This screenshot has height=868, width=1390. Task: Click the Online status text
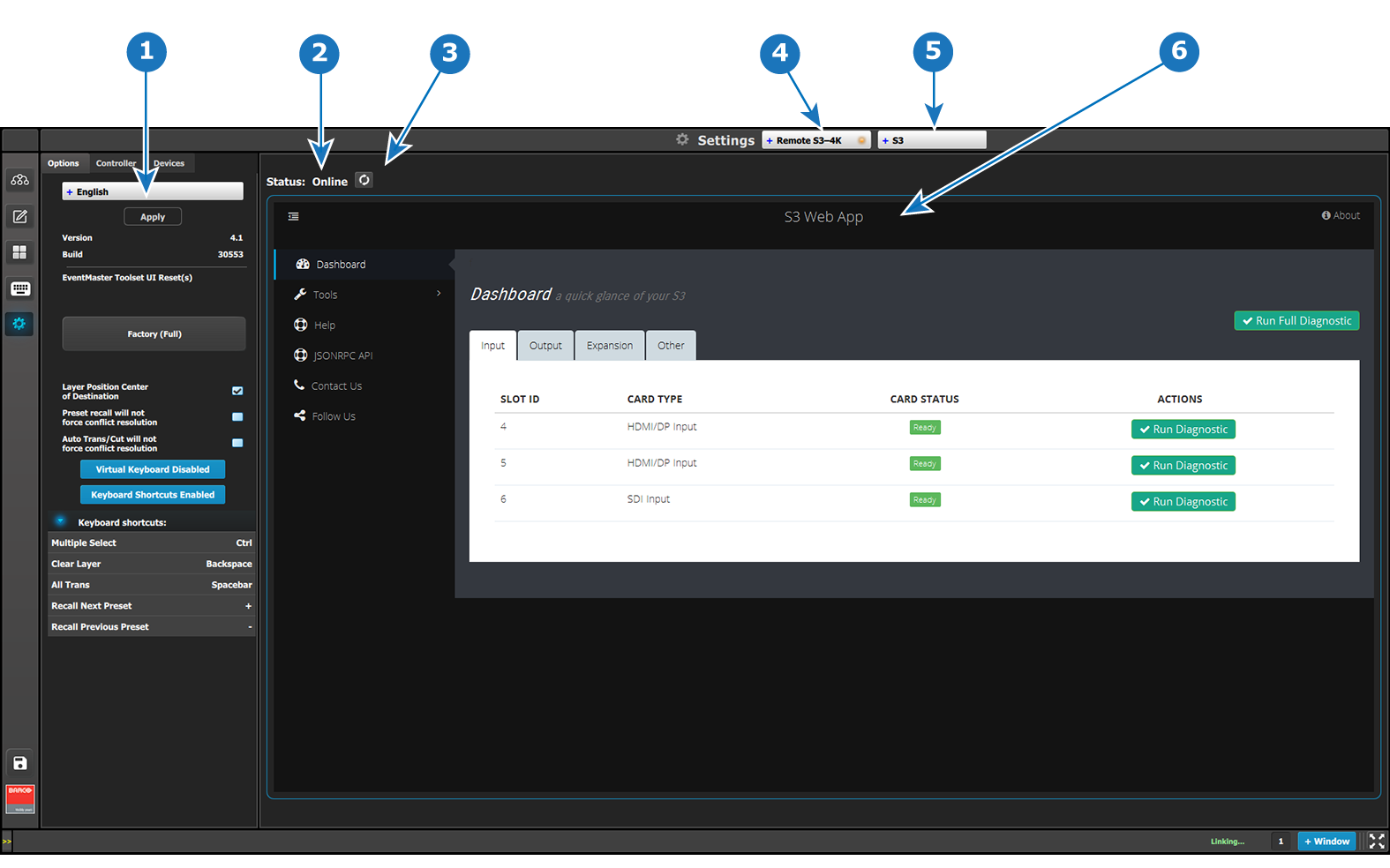(x=330, y=182)
